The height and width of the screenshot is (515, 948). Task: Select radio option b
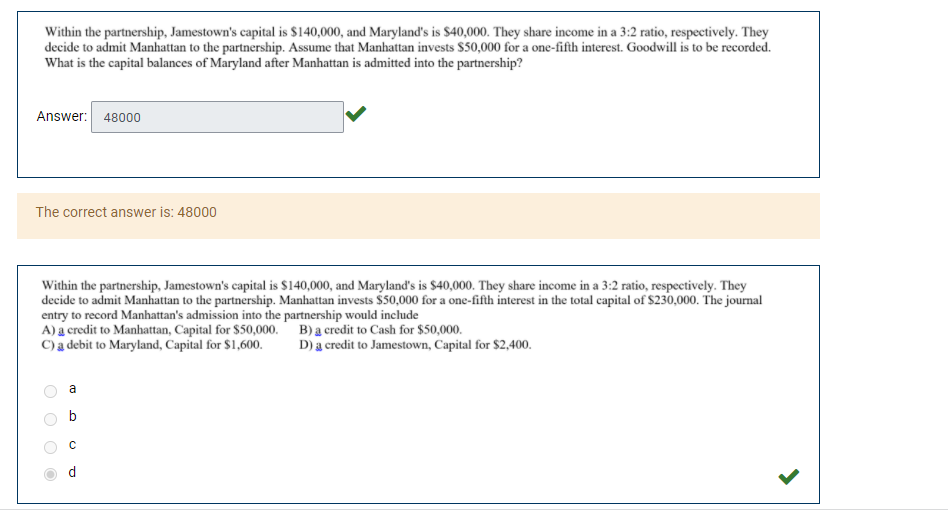[51, 419]
